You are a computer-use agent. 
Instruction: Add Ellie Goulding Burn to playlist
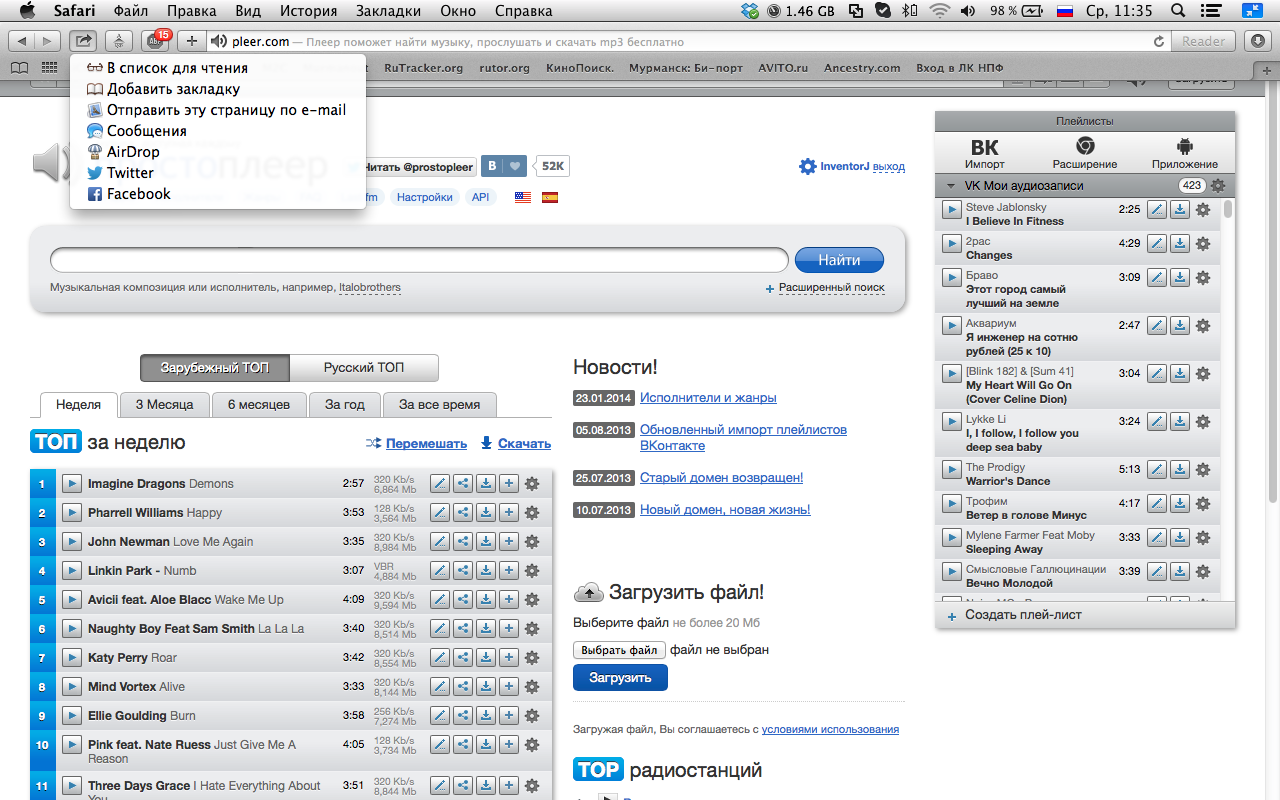coord(509,716)
